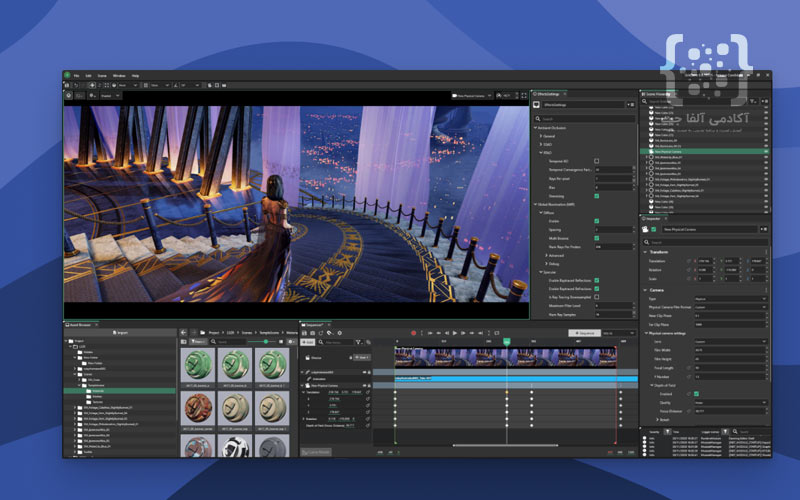Toggle eye icon for New Physical Camera node
This screenshot has width=800, height=500.
pyautogui.click(x=766, y=152)
